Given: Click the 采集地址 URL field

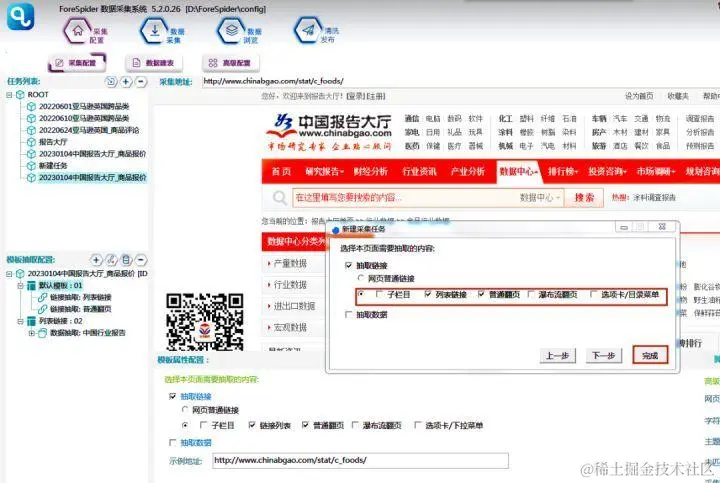Looking at the screenshot, I should pos(459,81).
